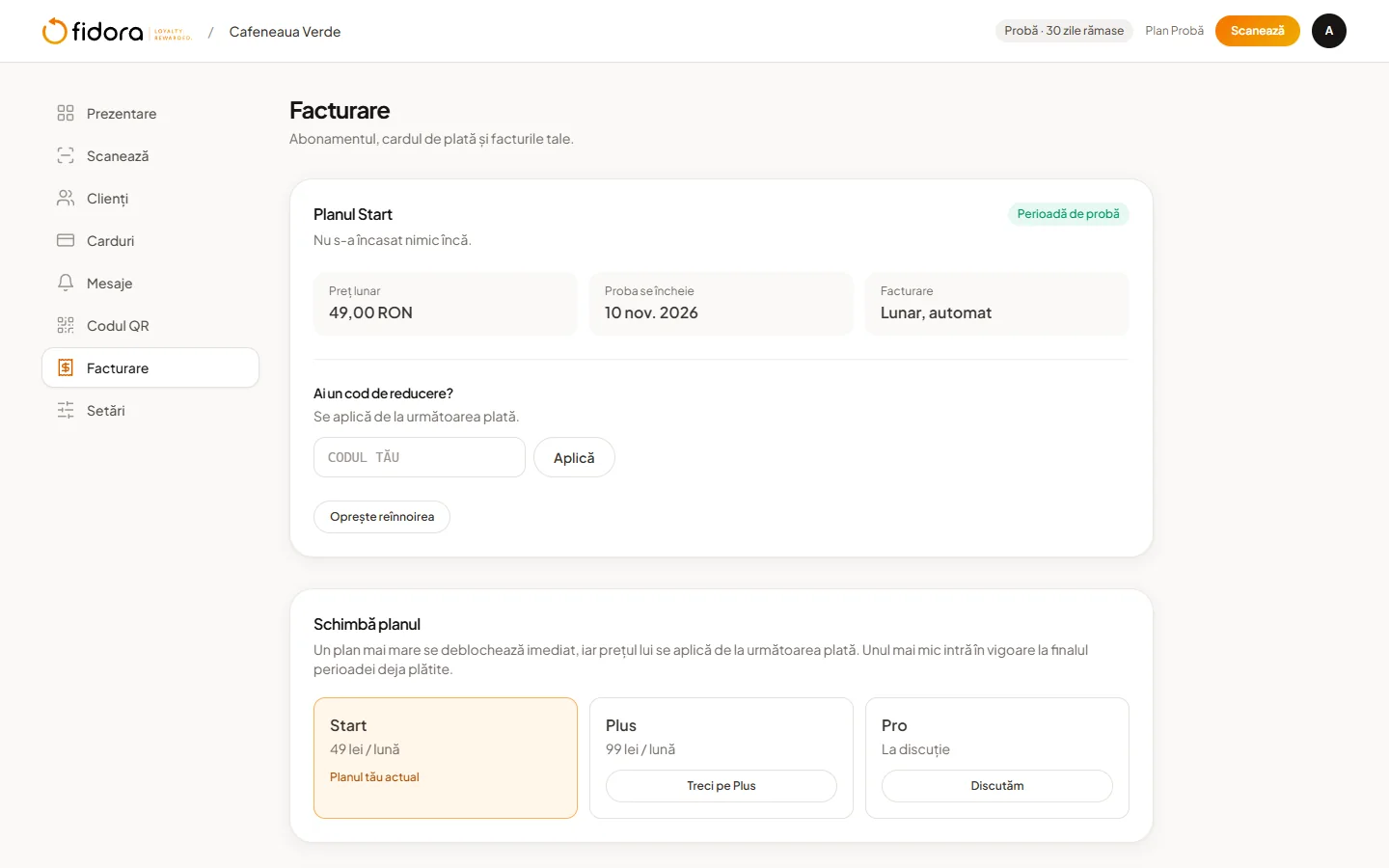Viewport: 1389px width, 868px height.
Task: Click the Scanează scan-frame icon in sidebar
Action: point(66,155)
